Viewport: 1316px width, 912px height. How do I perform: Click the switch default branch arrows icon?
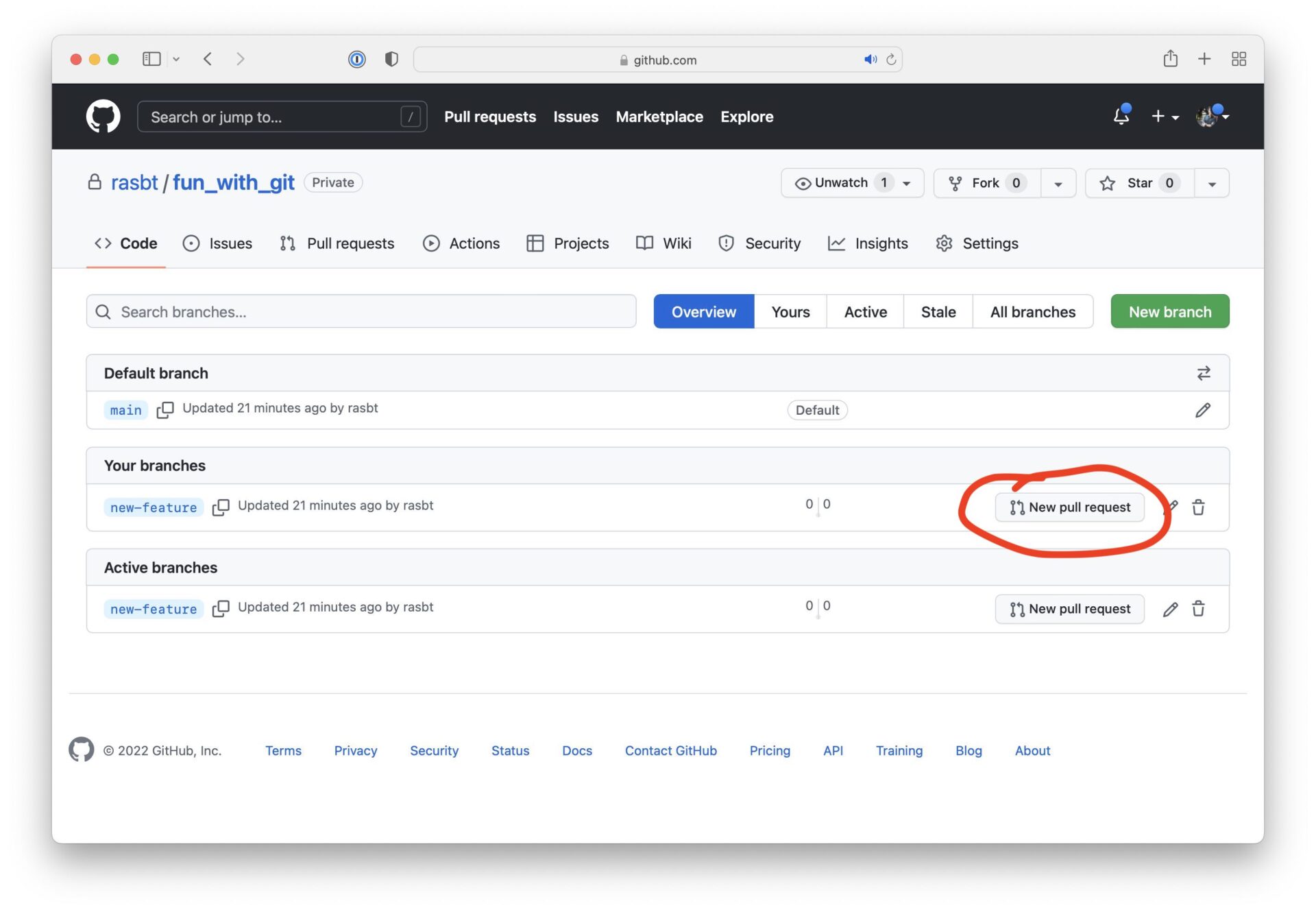tap(1204, 373)
